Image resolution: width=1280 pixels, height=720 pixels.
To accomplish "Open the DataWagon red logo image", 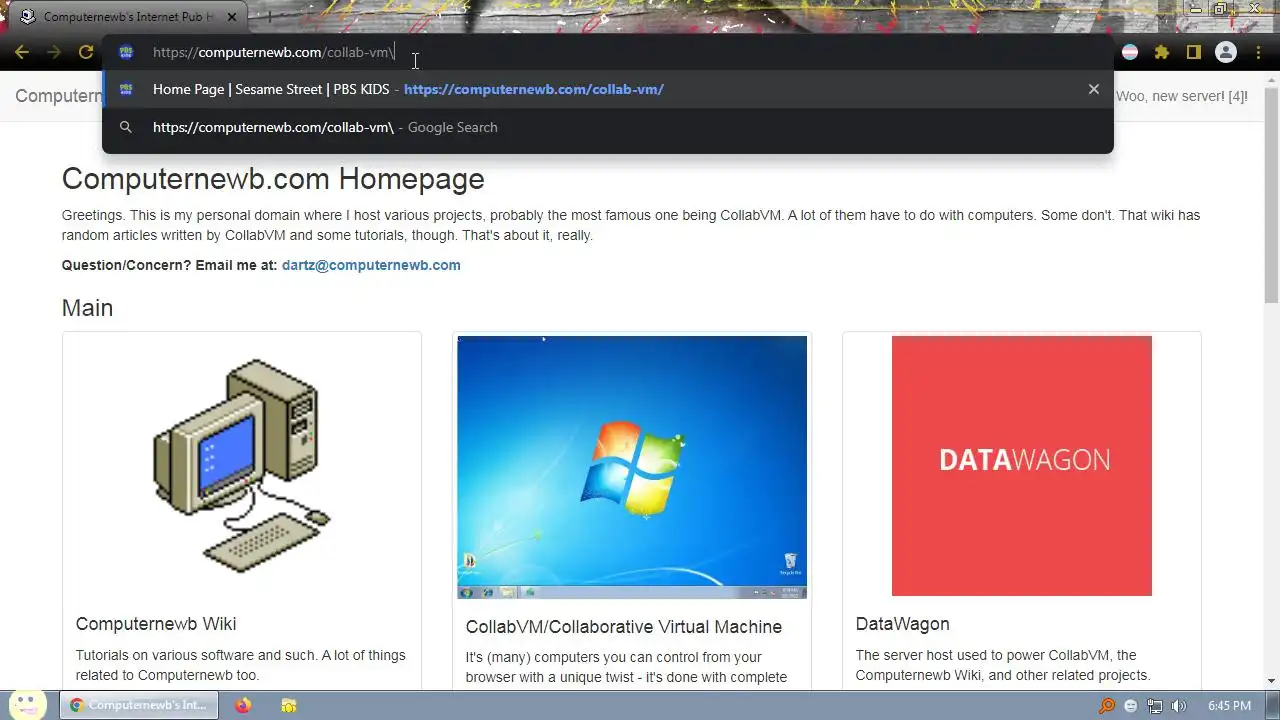I will coord(1022,466).
